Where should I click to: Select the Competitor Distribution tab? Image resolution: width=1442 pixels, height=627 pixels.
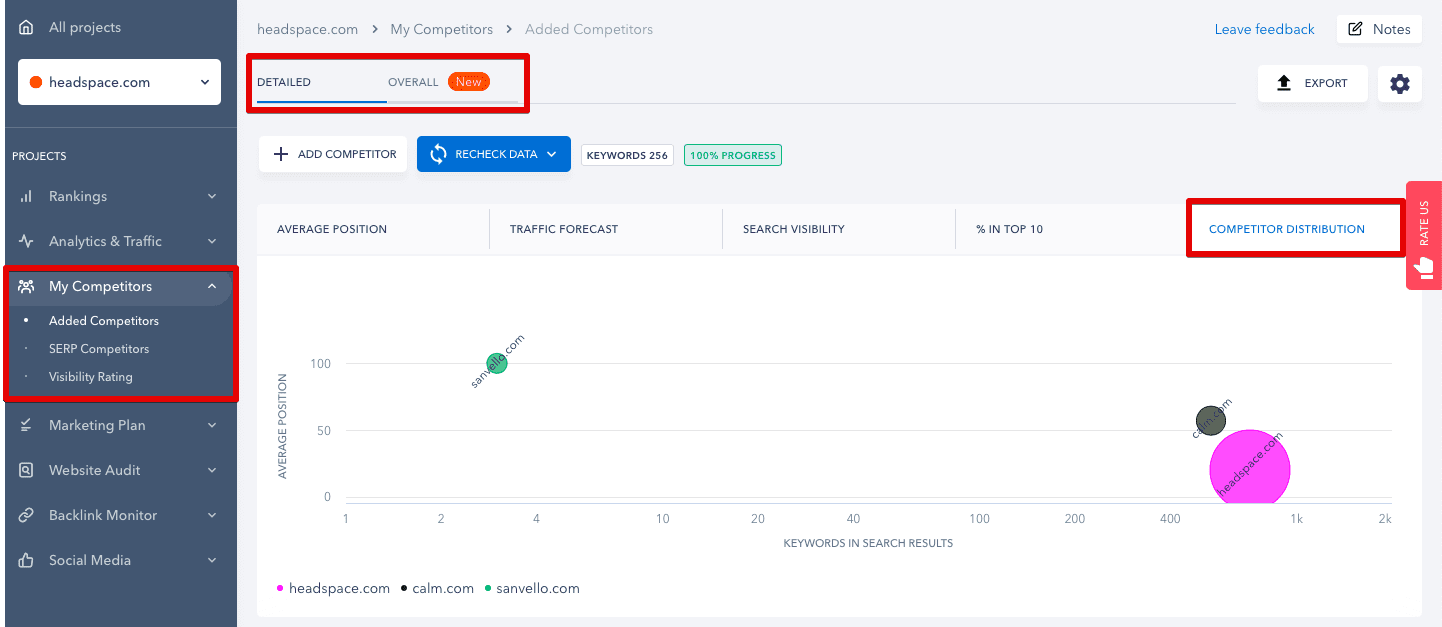1287,229
